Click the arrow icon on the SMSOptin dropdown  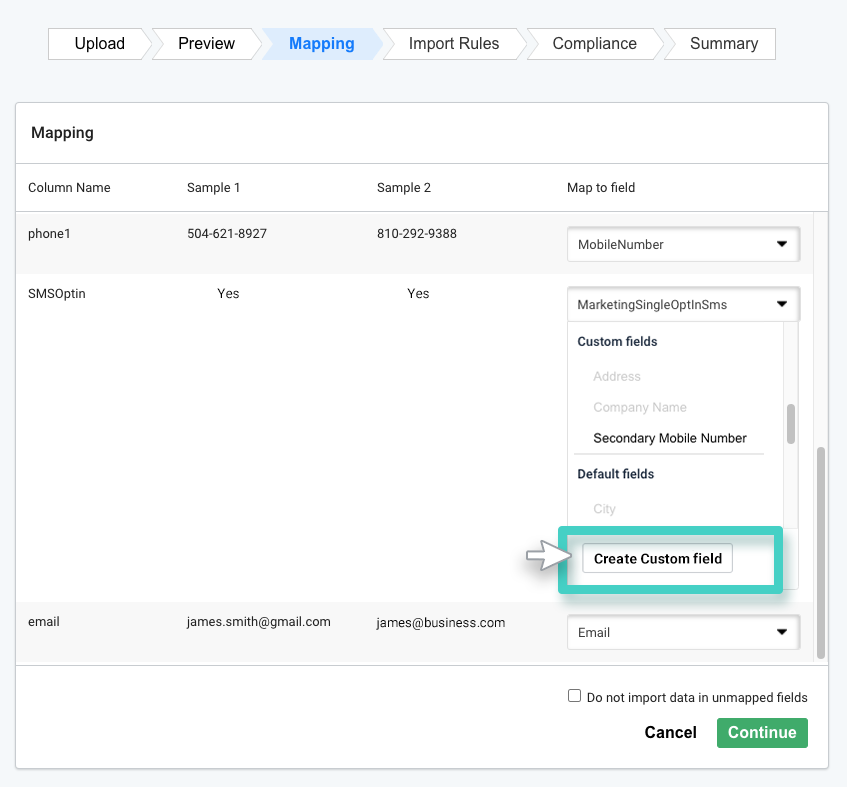[784, 303]
